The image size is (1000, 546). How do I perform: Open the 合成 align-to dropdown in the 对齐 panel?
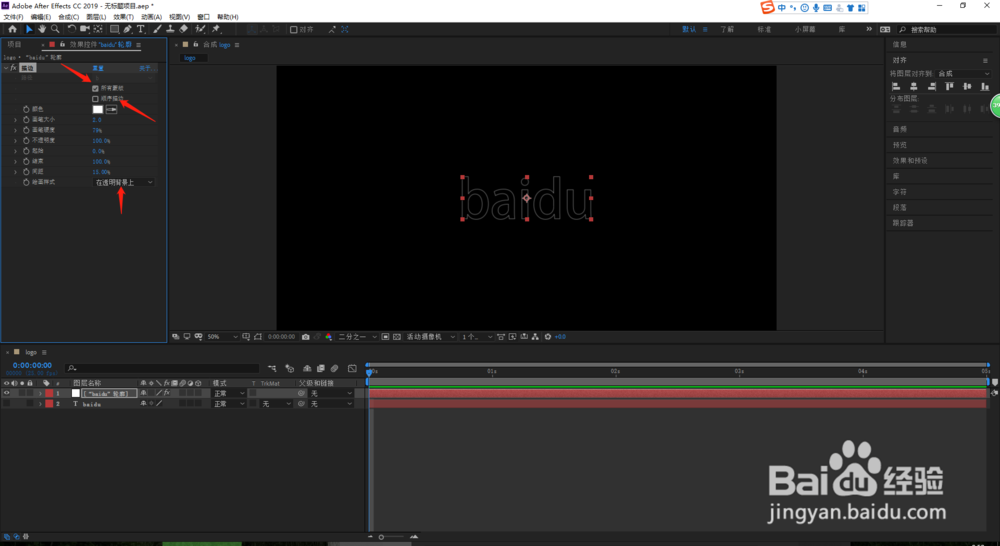point(964,74)
